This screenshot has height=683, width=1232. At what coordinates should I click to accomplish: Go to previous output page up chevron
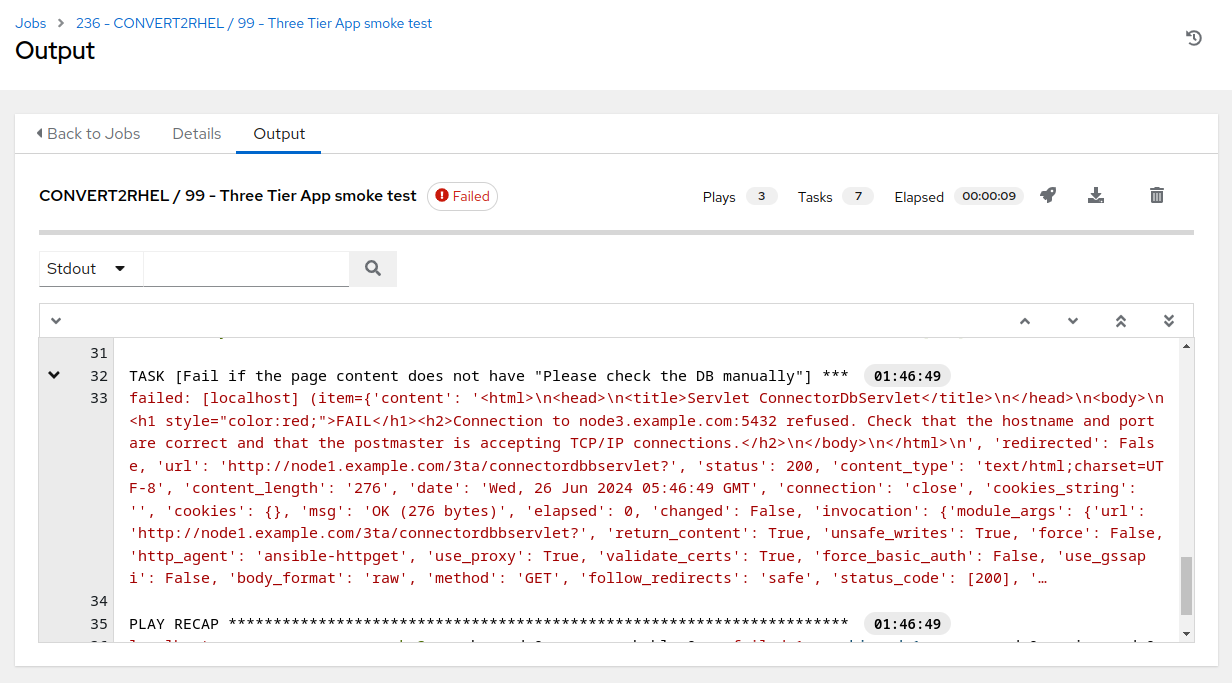1025,321
